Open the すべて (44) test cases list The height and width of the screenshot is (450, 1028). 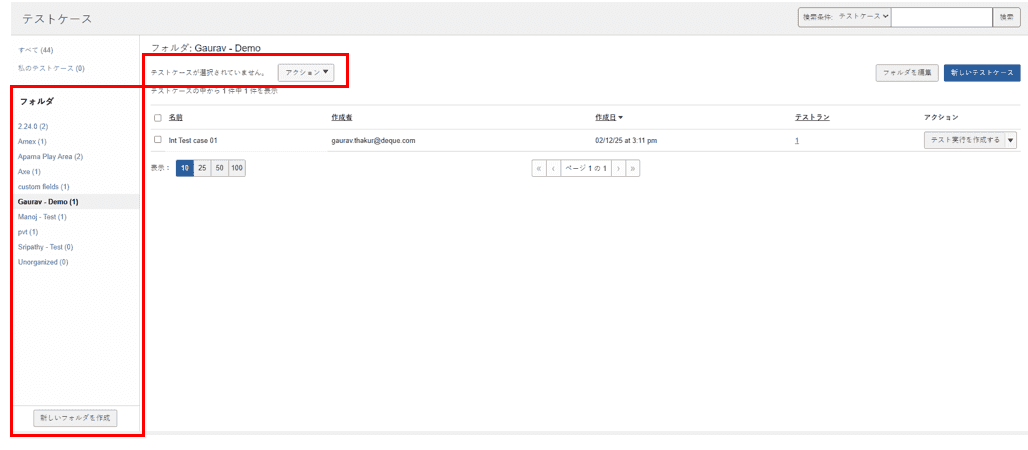pyautogui.click(x=35, y=50)
